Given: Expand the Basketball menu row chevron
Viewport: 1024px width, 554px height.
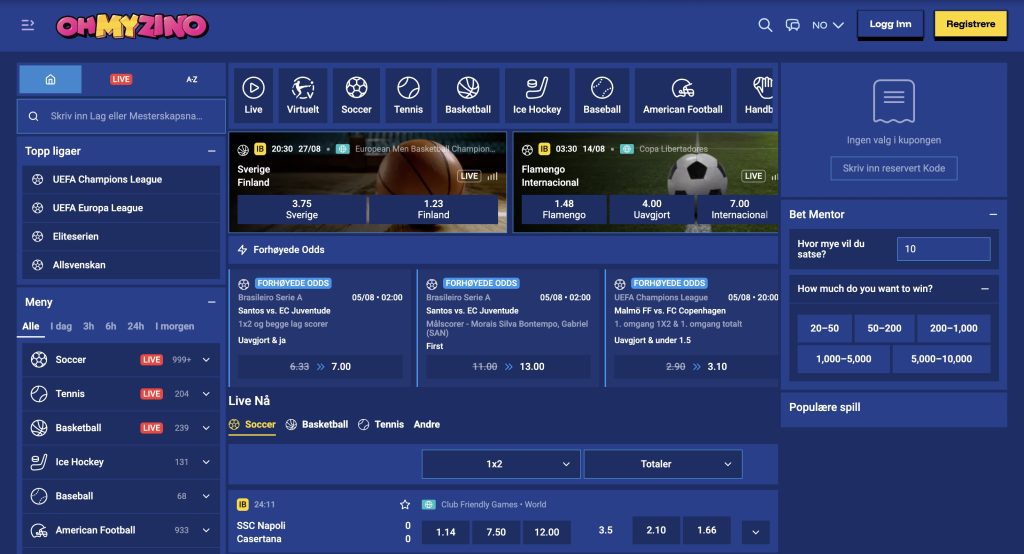Looking at the screenshot, I should point(206,428).
